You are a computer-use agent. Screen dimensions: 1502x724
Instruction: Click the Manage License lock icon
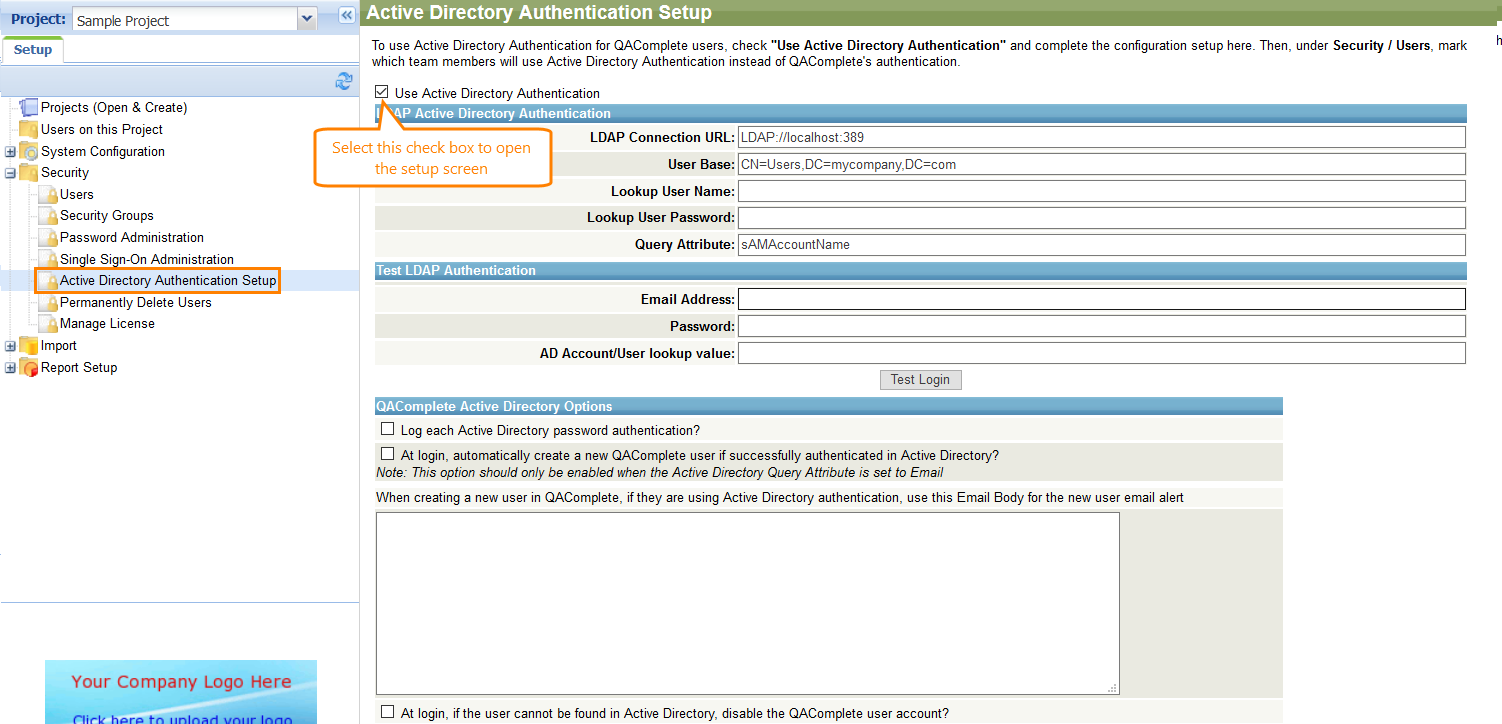[48, 324]
